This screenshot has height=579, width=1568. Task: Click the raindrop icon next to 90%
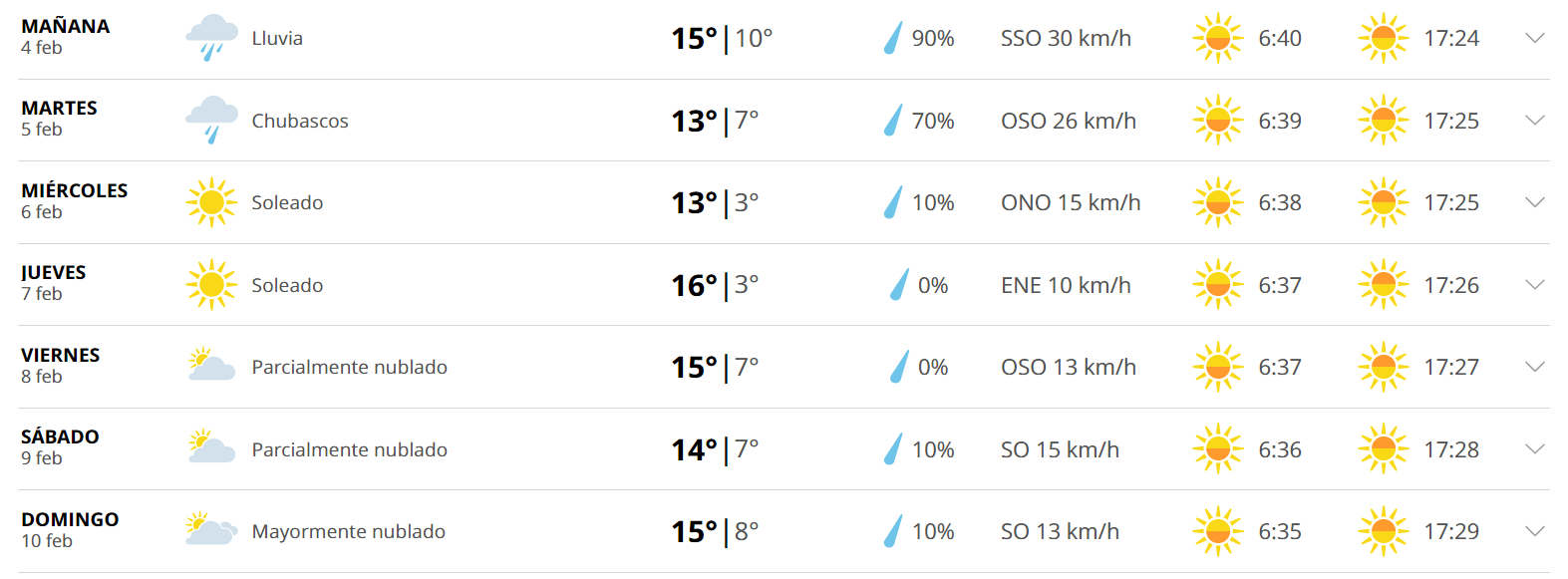pyautogui.click(x=893, y=39)
